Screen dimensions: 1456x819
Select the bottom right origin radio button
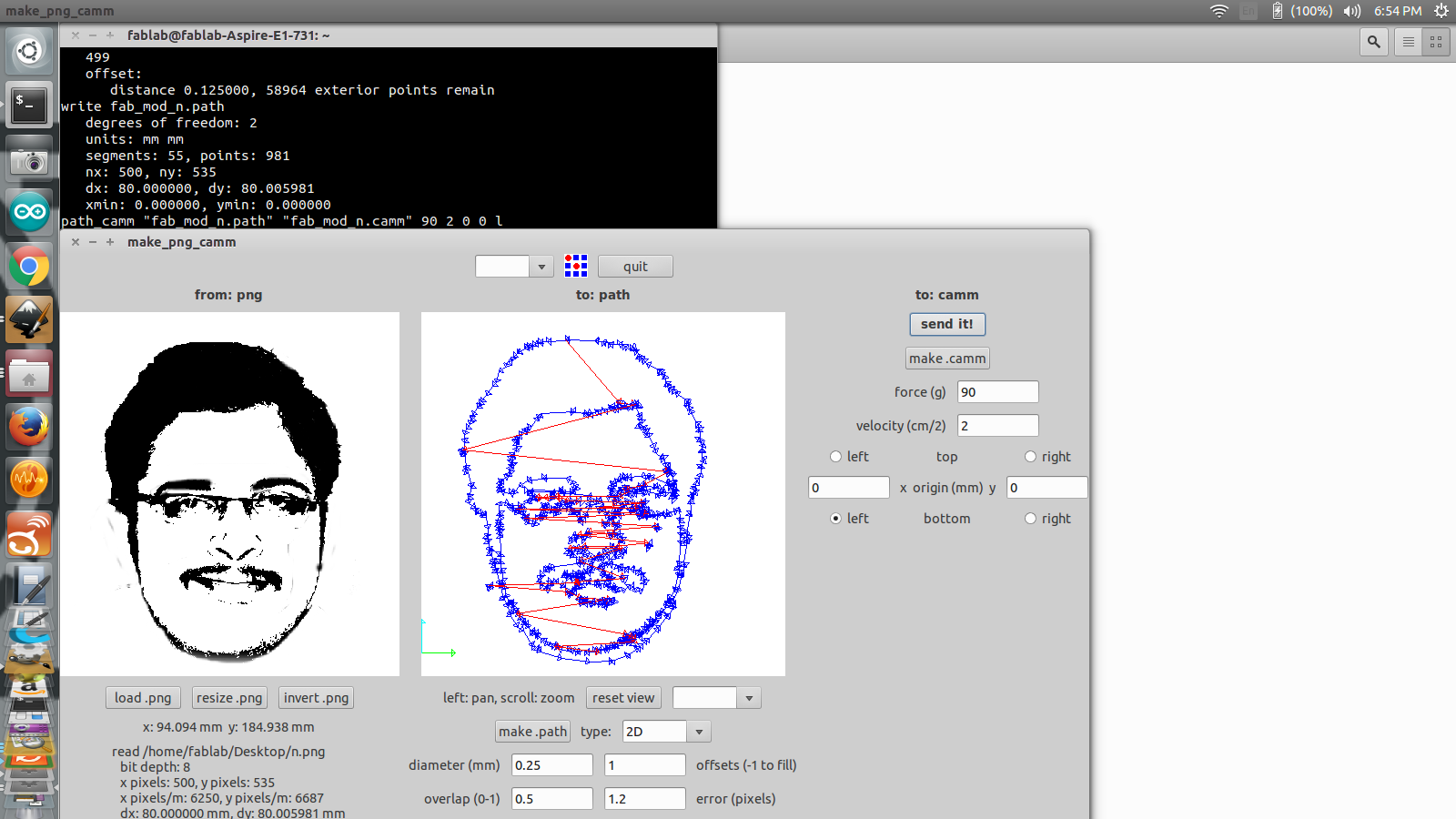pos(1030,519)
